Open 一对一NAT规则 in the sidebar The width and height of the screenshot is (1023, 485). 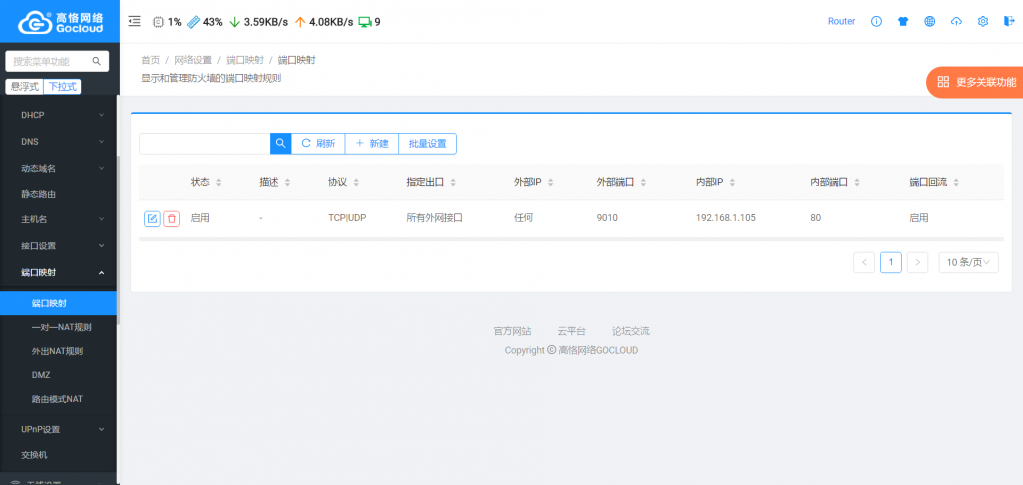(61, 327)
